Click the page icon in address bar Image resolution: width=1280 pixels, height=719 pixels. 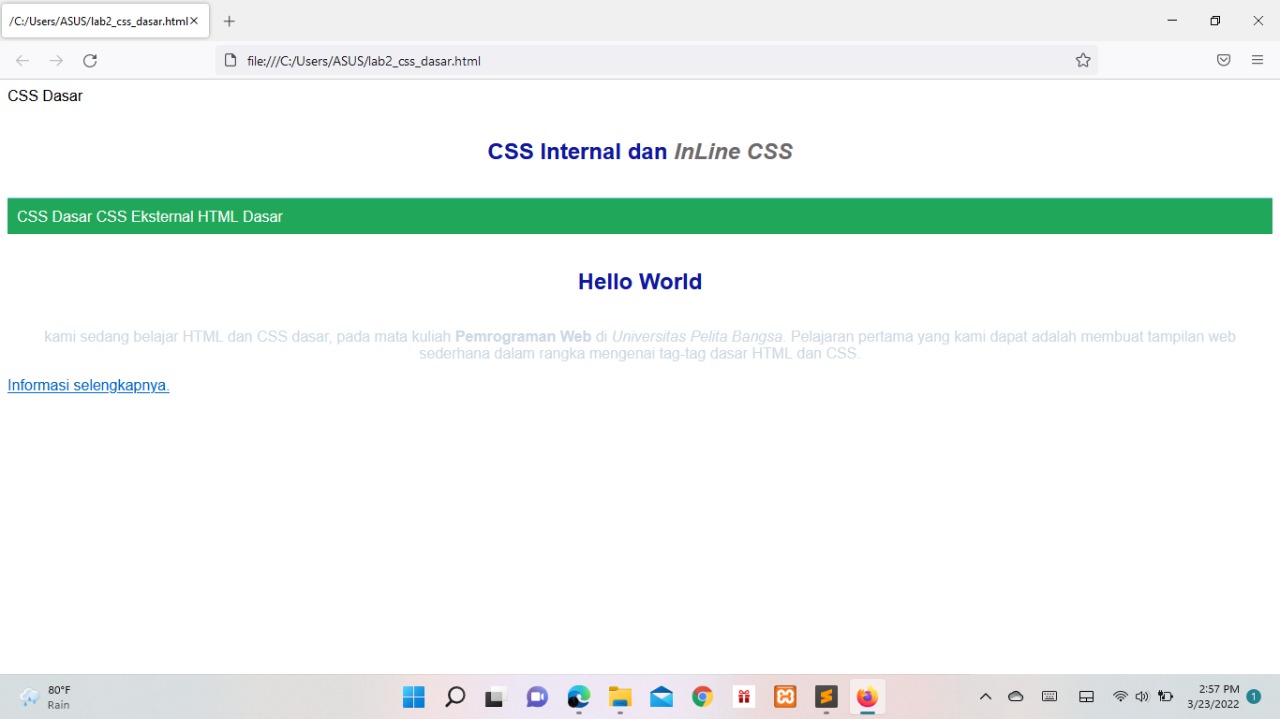pyautogui.click(x=230, y=61)
